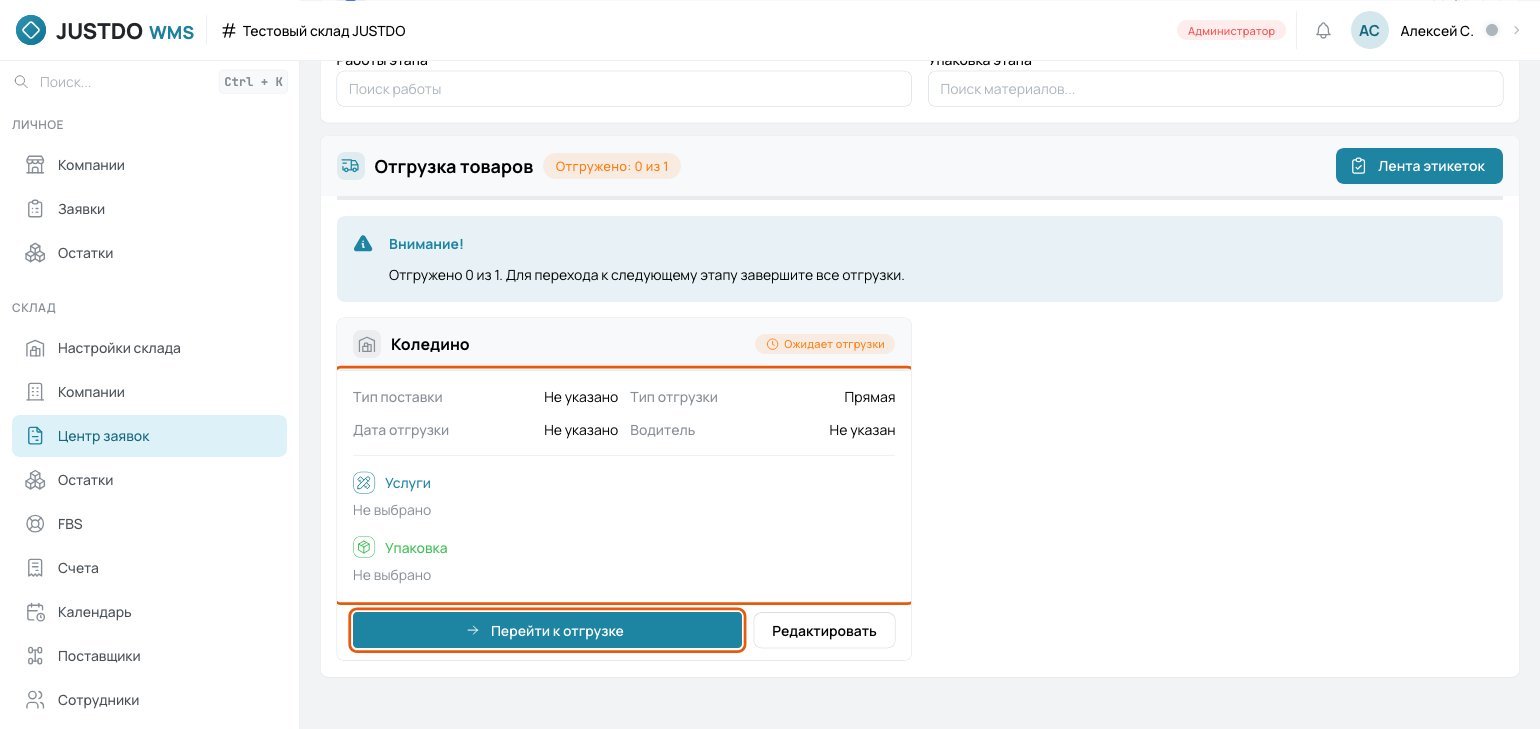The height and width of the screenshot is (729, 1540).
Task: Open the Лента этикеток button
Action: click(1419, 166)
